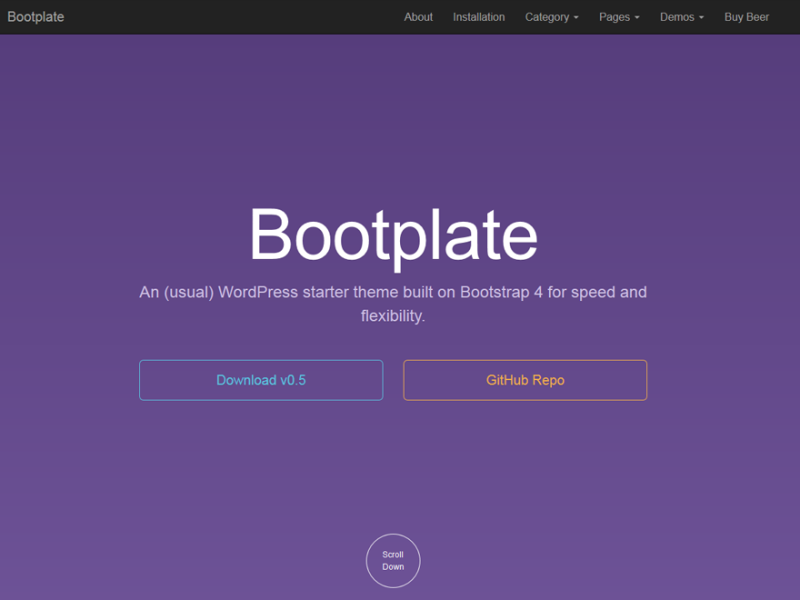Open the Bootplate brand link in navbar

(36, 17)
